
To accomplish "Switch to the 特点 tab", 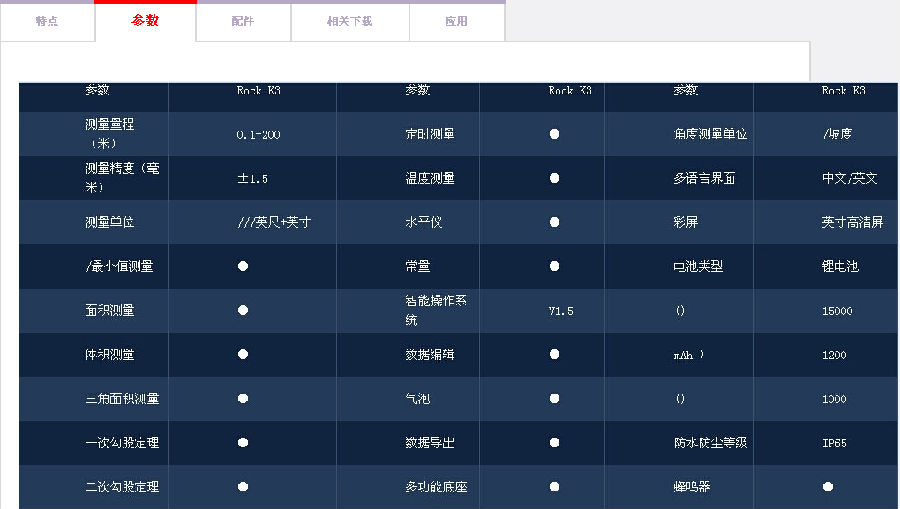I will (47, 21).
